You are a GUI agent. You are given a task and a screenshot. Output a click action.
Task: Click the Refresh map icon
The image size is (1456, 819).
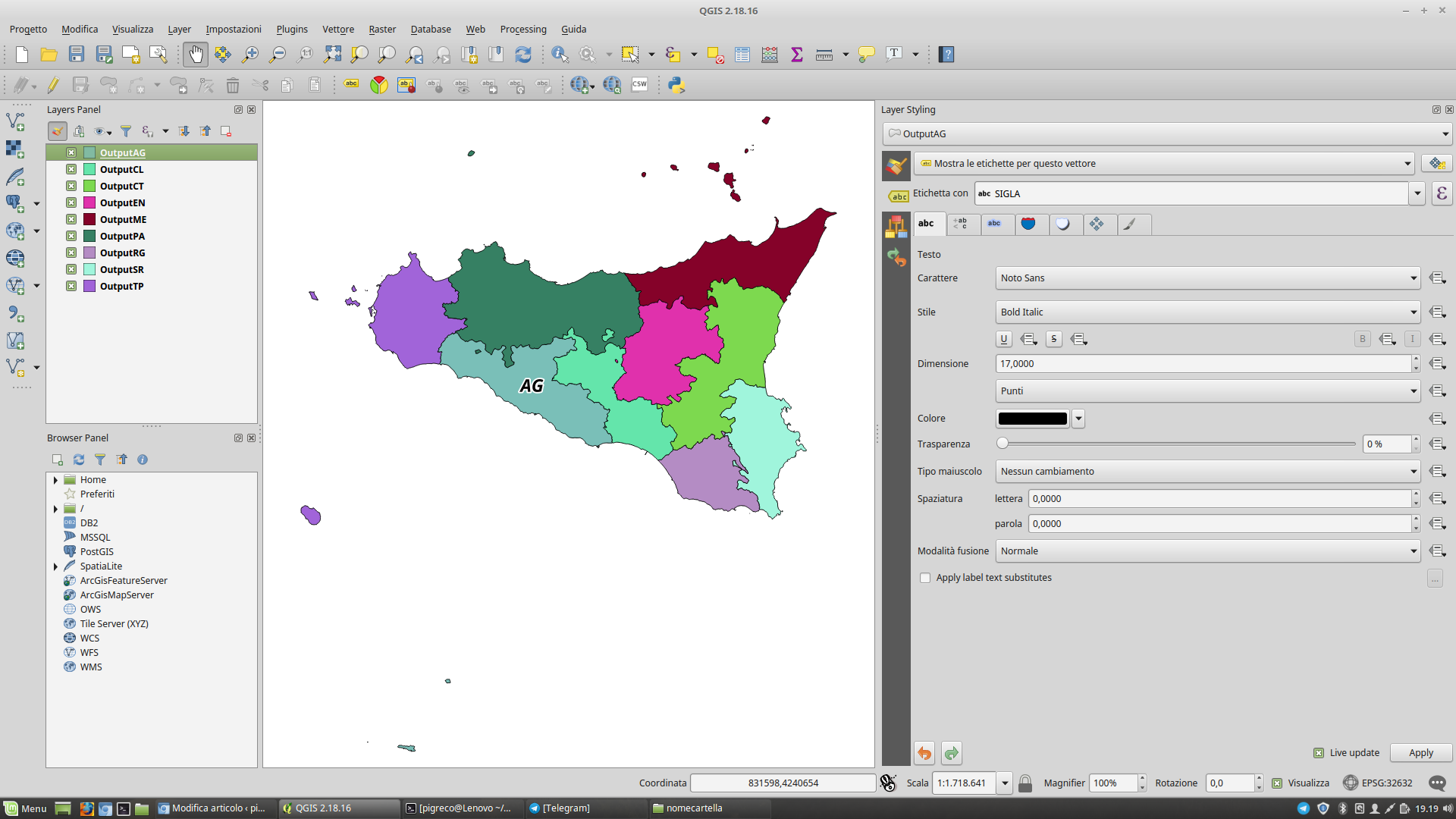(x=523, y=55)
